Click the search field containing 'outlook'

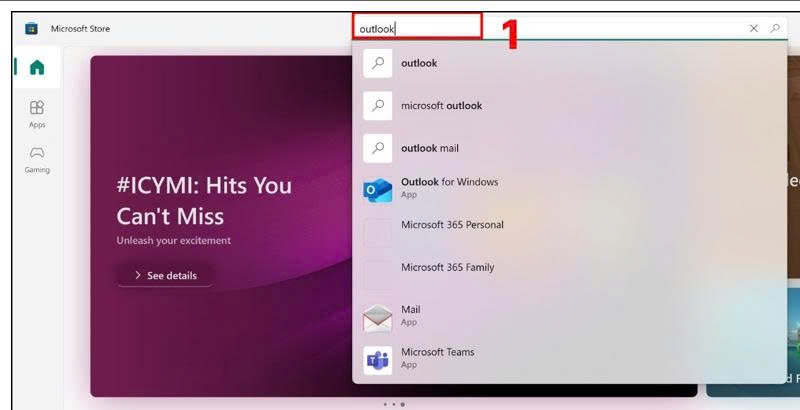pos(570,29)
